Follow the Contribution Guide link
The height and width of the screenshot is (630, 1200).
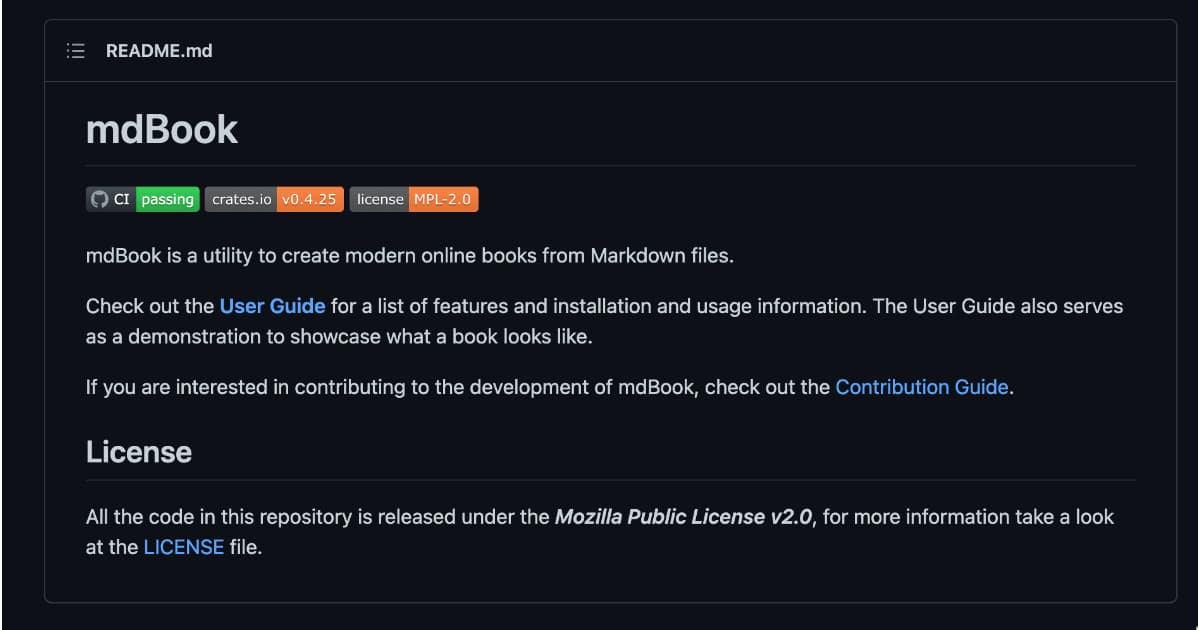pos(921,387)
